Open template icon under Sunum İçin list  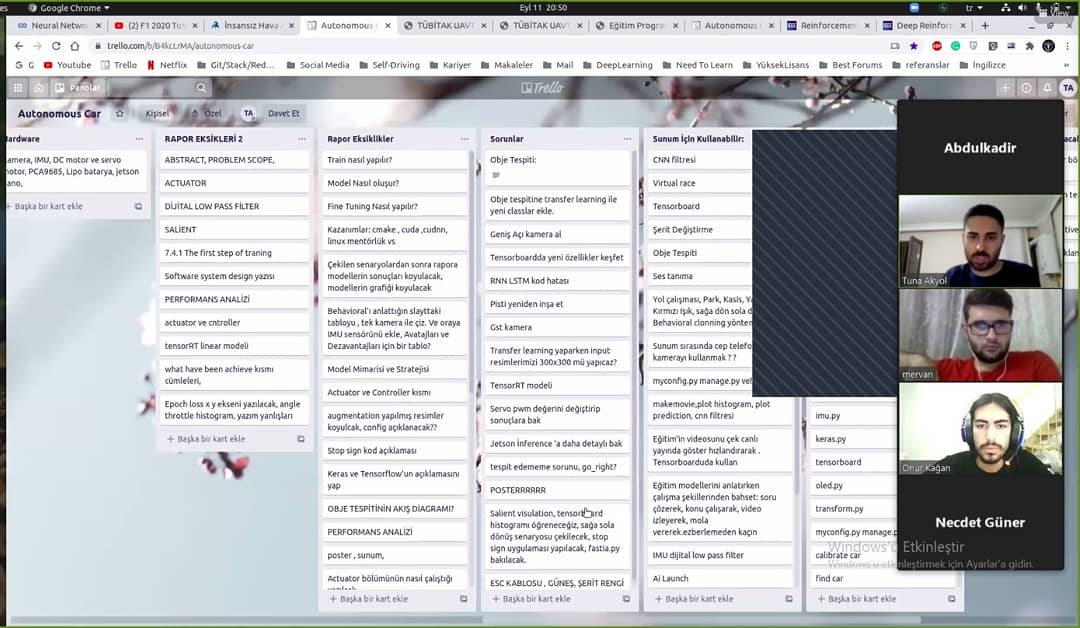[x=789, y=599]
